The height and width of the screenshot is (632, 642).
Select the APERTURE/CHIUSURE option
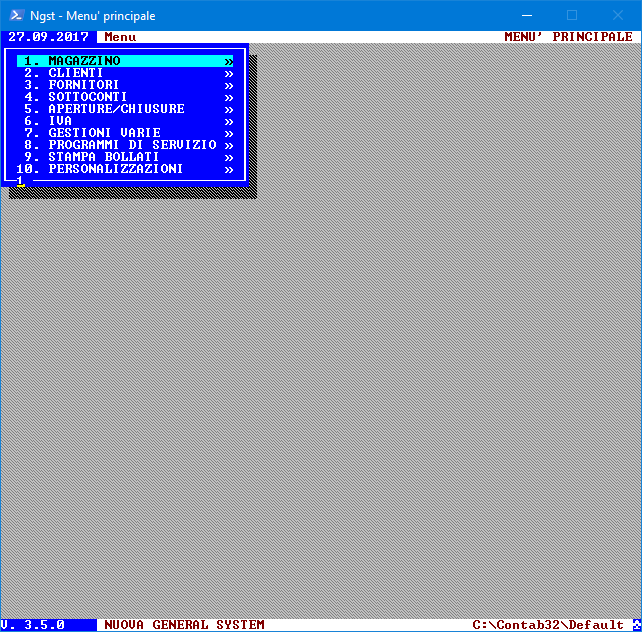click(x=116, y=109)
